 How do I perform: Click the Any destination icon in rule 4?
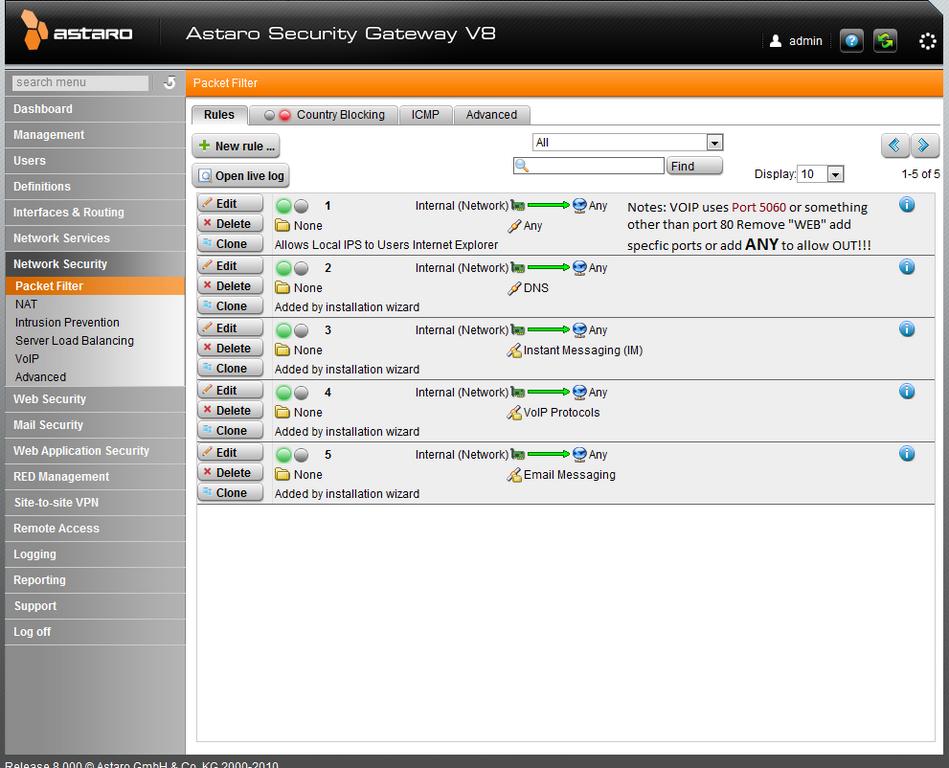[579, 392]
